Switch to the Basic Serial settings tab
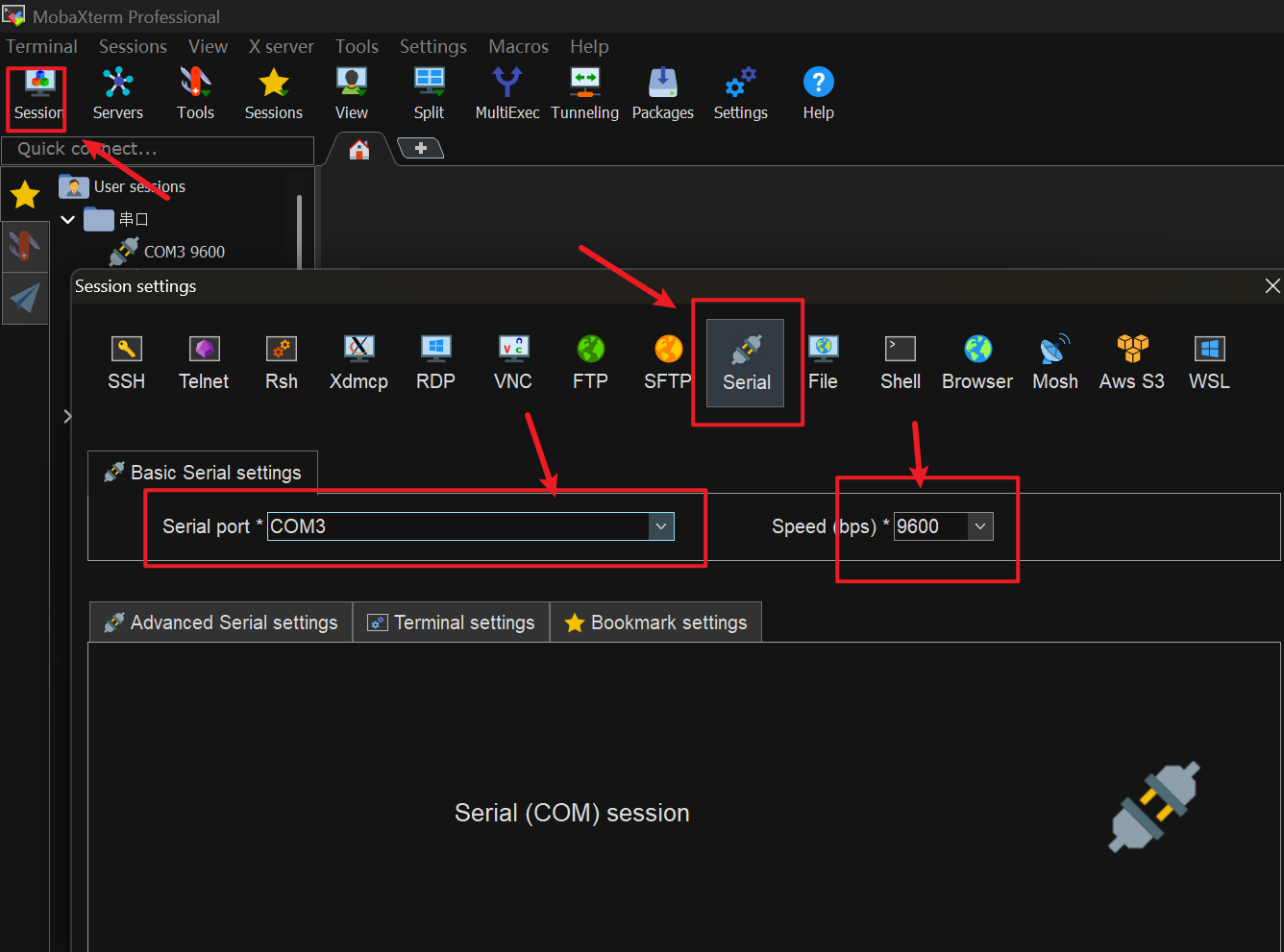Viewport: 1284px width, 952px height. (x=203, y=473)
